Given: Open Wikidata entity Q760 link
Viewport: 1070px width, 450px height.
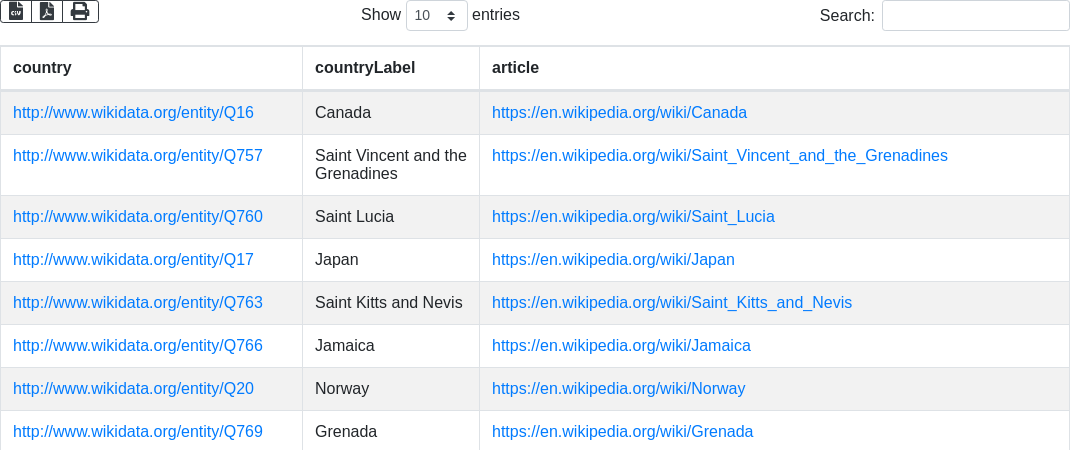Looking at the screenshot, I should 138,217.
